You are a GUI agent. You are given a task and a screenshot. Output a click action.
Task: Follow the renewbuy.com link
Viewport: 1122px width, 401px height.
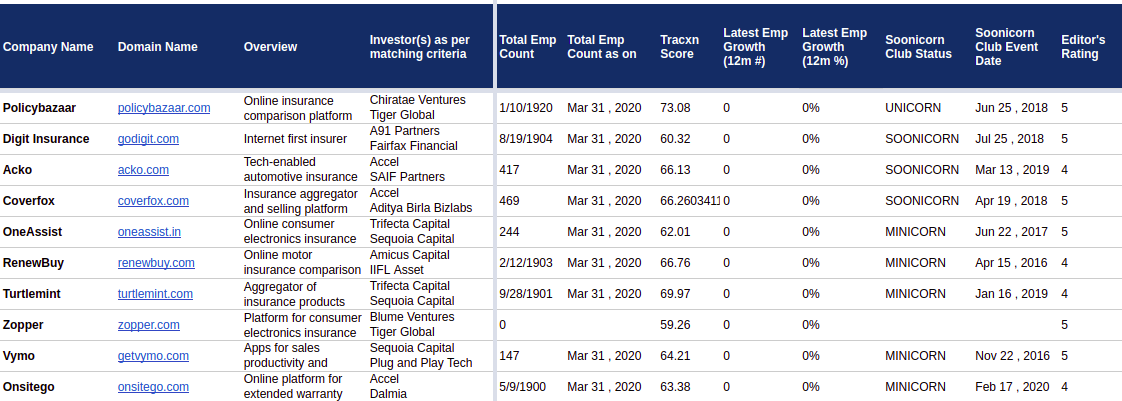(x=156, y=263)
